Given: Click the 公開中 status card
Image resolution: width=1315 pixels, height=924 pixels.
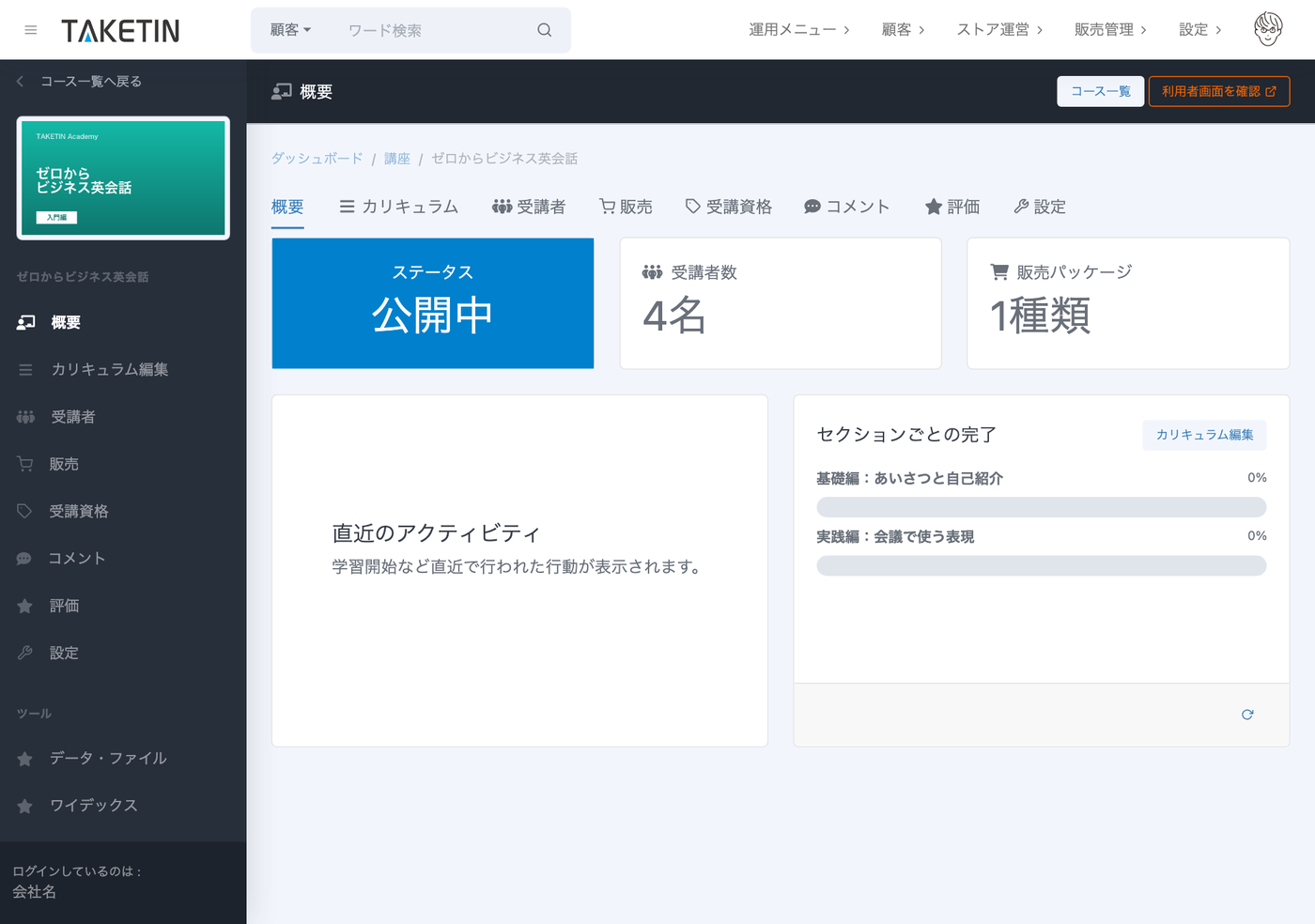Looking at the screenshot, I should [x=433, y=303].
